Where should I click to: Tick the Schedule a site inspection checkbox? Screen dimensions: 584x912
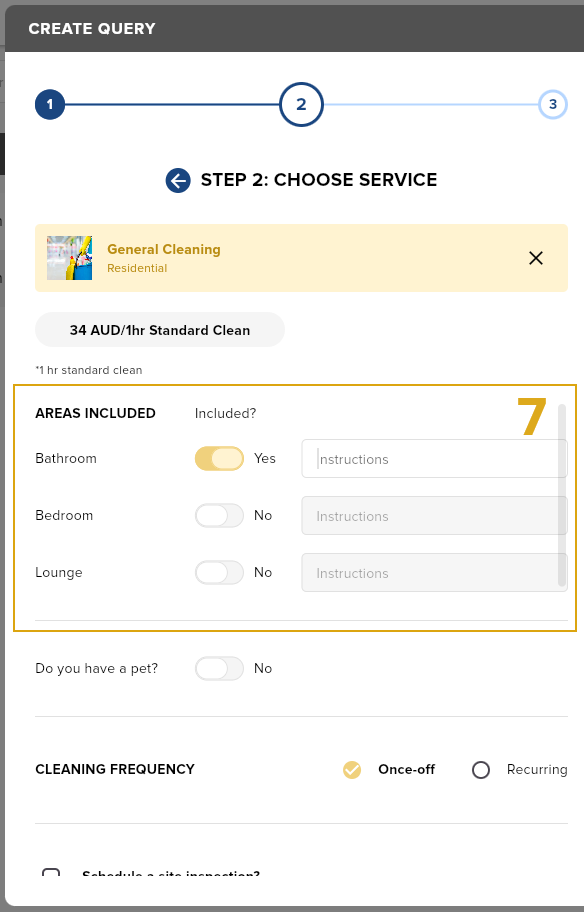(x=51, y=874)
